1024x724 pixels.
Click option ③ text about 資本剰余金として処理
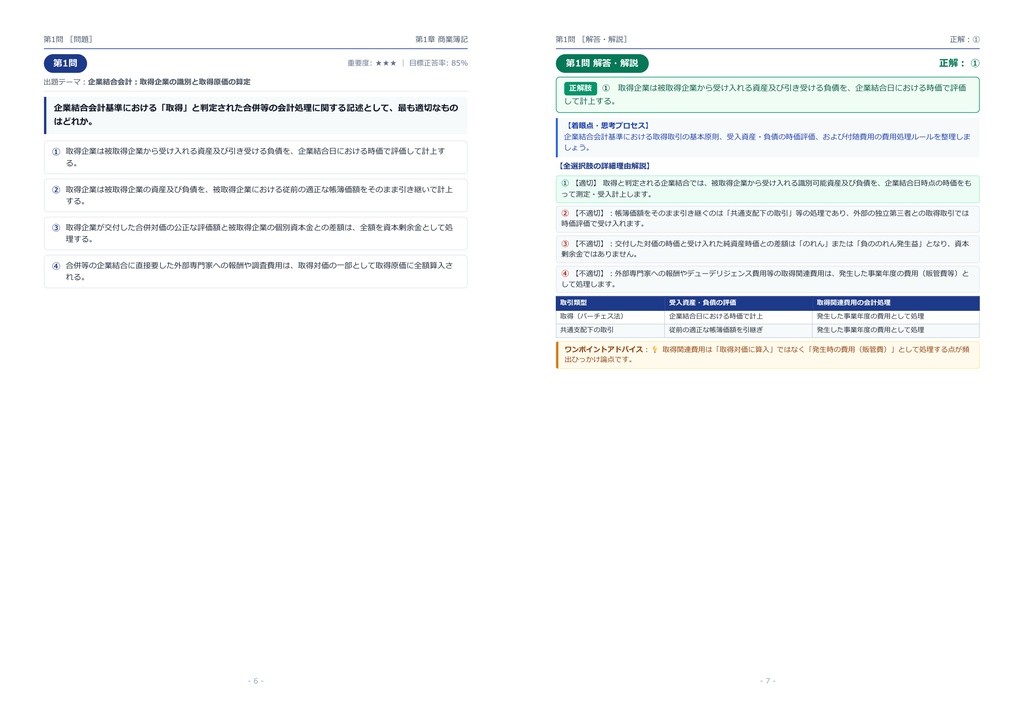click(x=259, y=233)
